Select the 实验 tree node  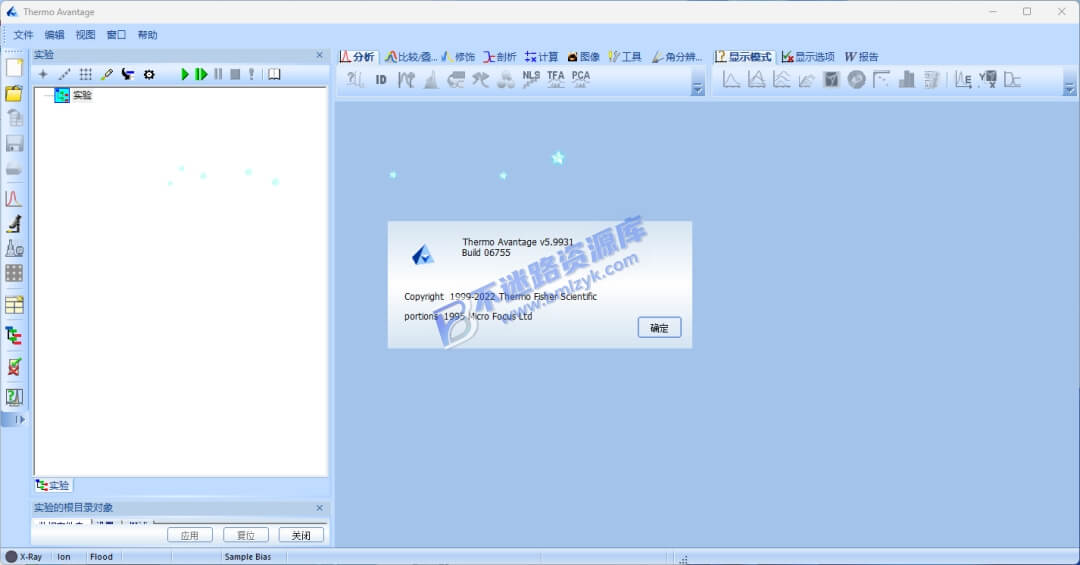pyautogui.click(x=83, y=95)
